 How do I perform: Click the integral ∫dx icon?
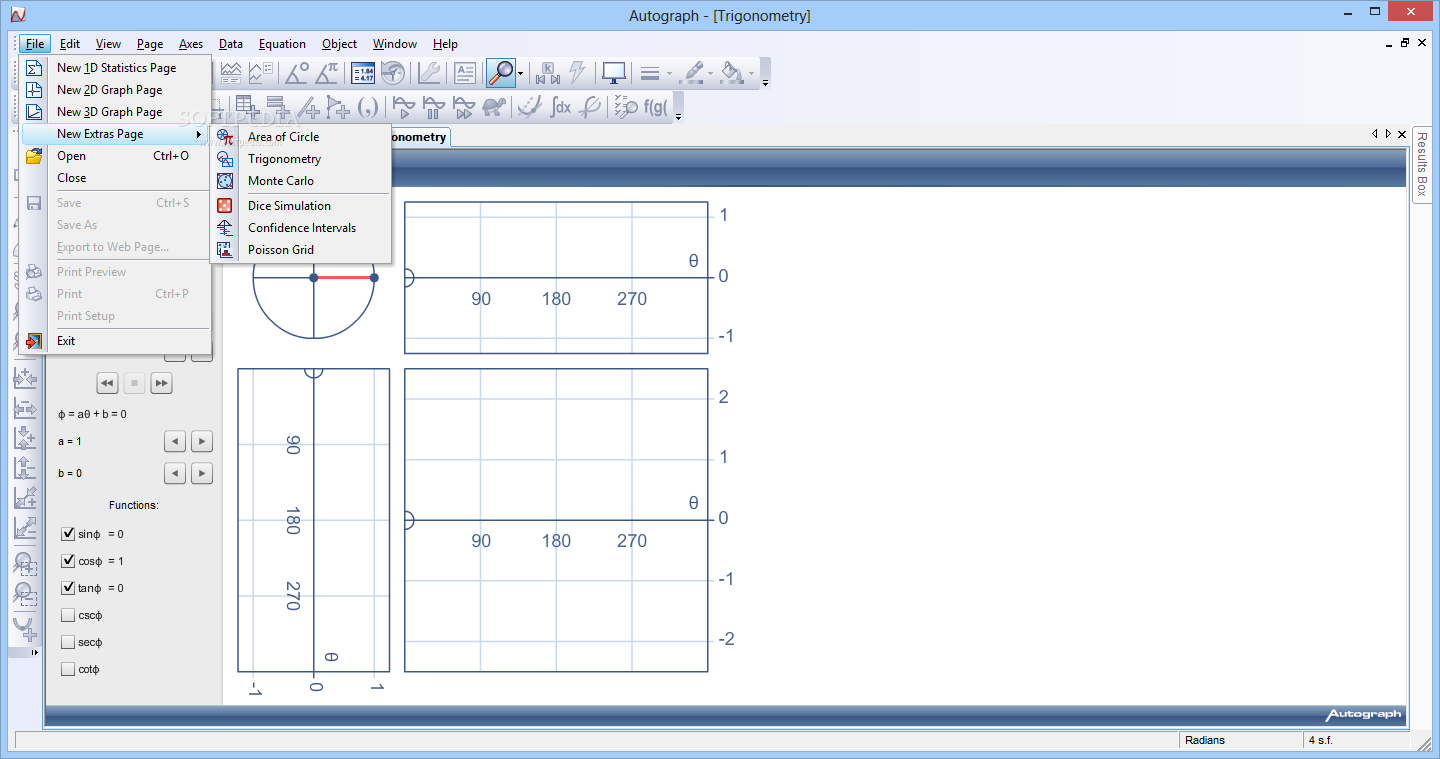tap(560, 106)
